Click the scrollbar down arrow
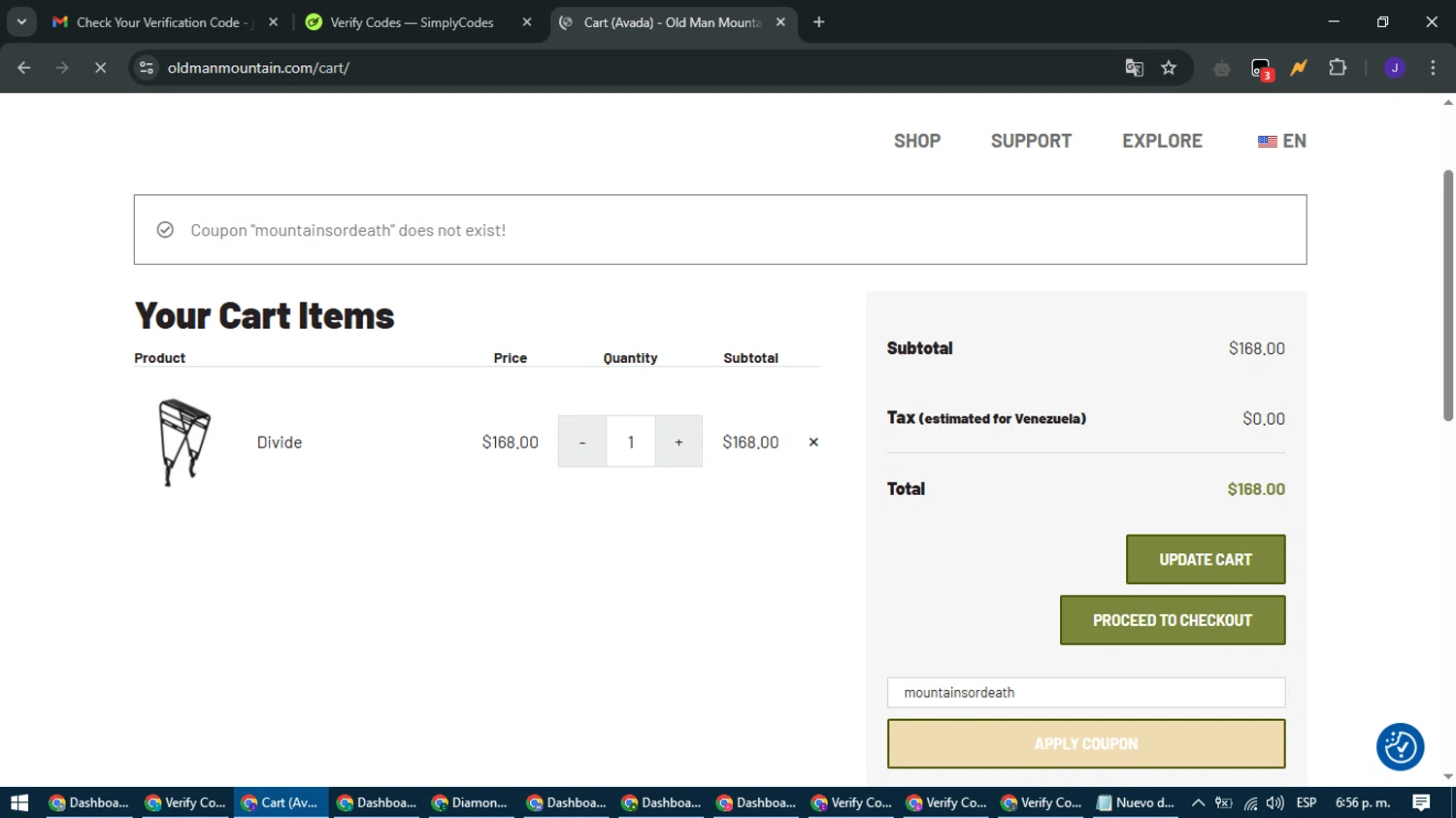The width and height of the screenshot is (1456, 818). click(x=1448, y=777)
